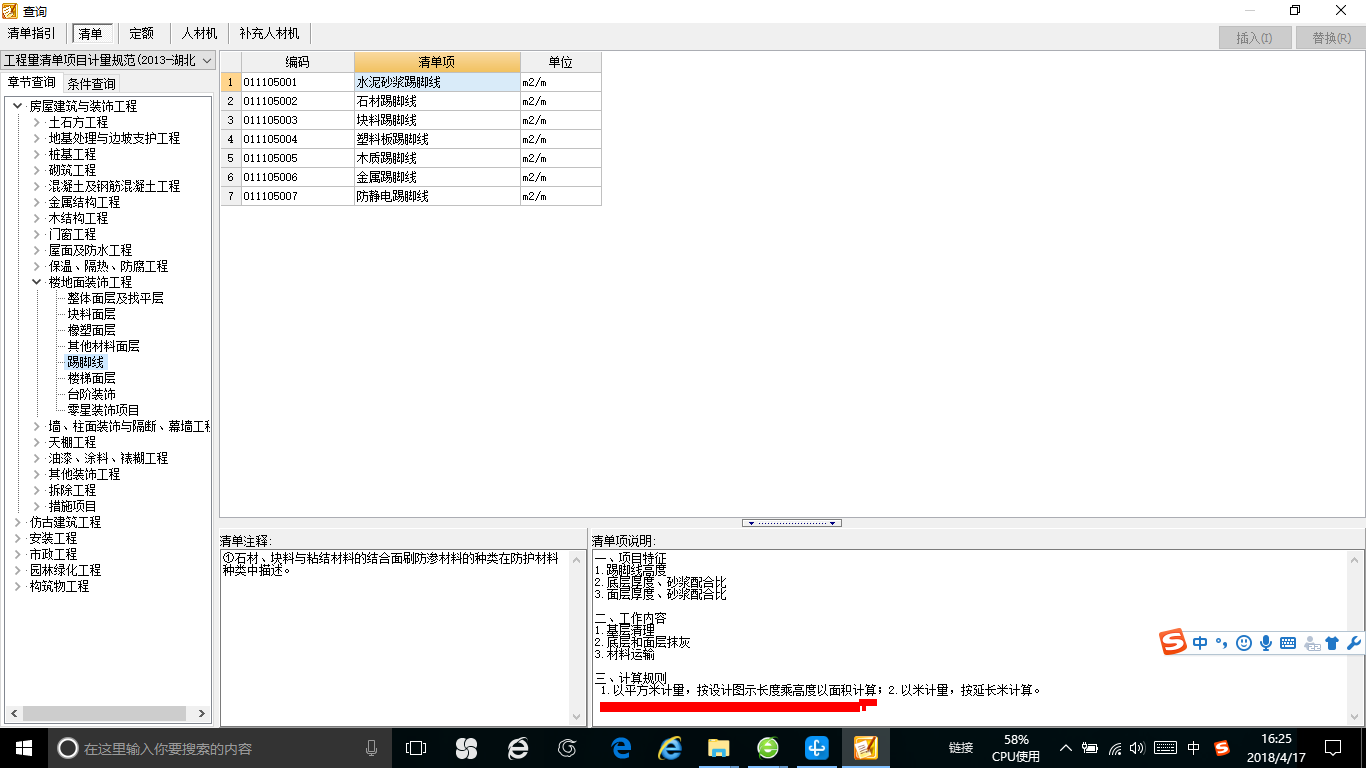
Task: Open the Windows Start menu
Action: coord(22,748)
